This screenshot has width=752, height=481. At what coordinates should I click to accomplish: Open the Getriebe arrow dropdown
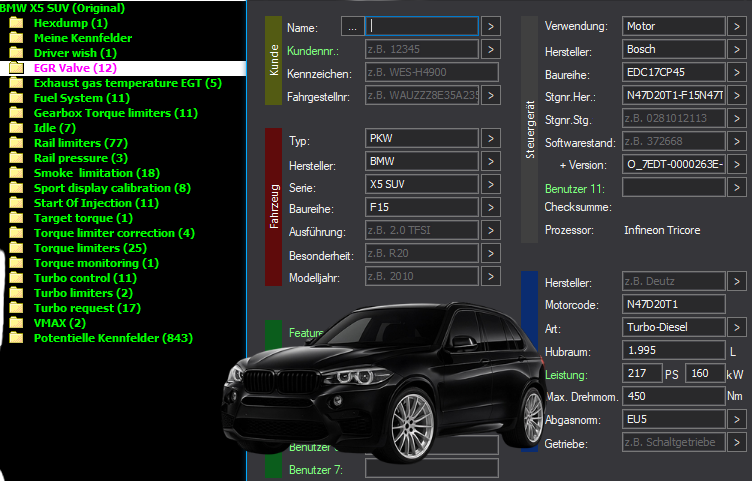coord(737,442)
